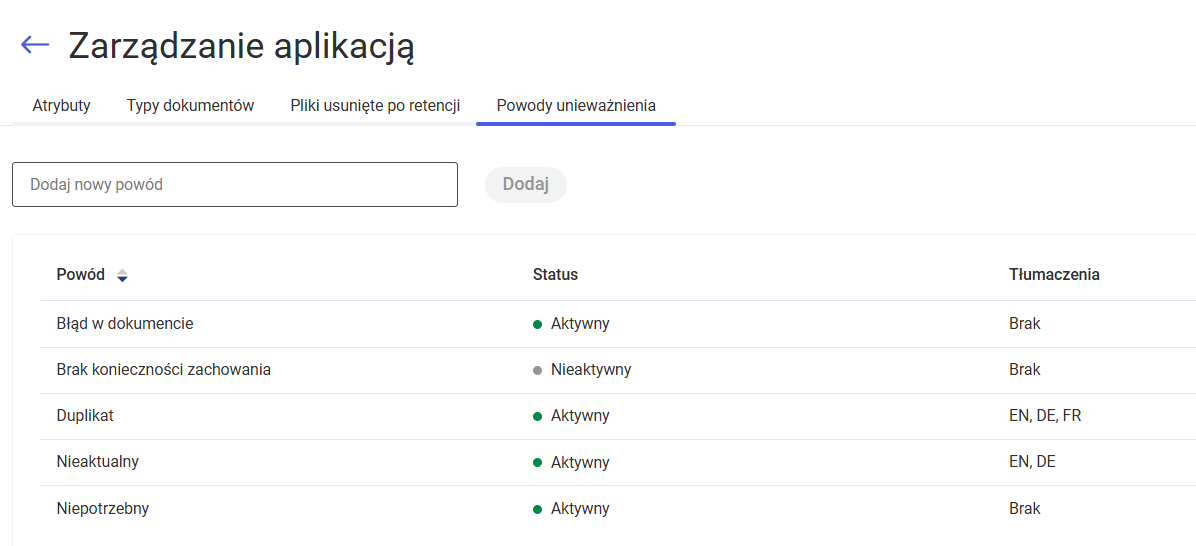Click the Status column header
The width and height of the screenshot is (1196, 546).
click(x=555, y=275)
